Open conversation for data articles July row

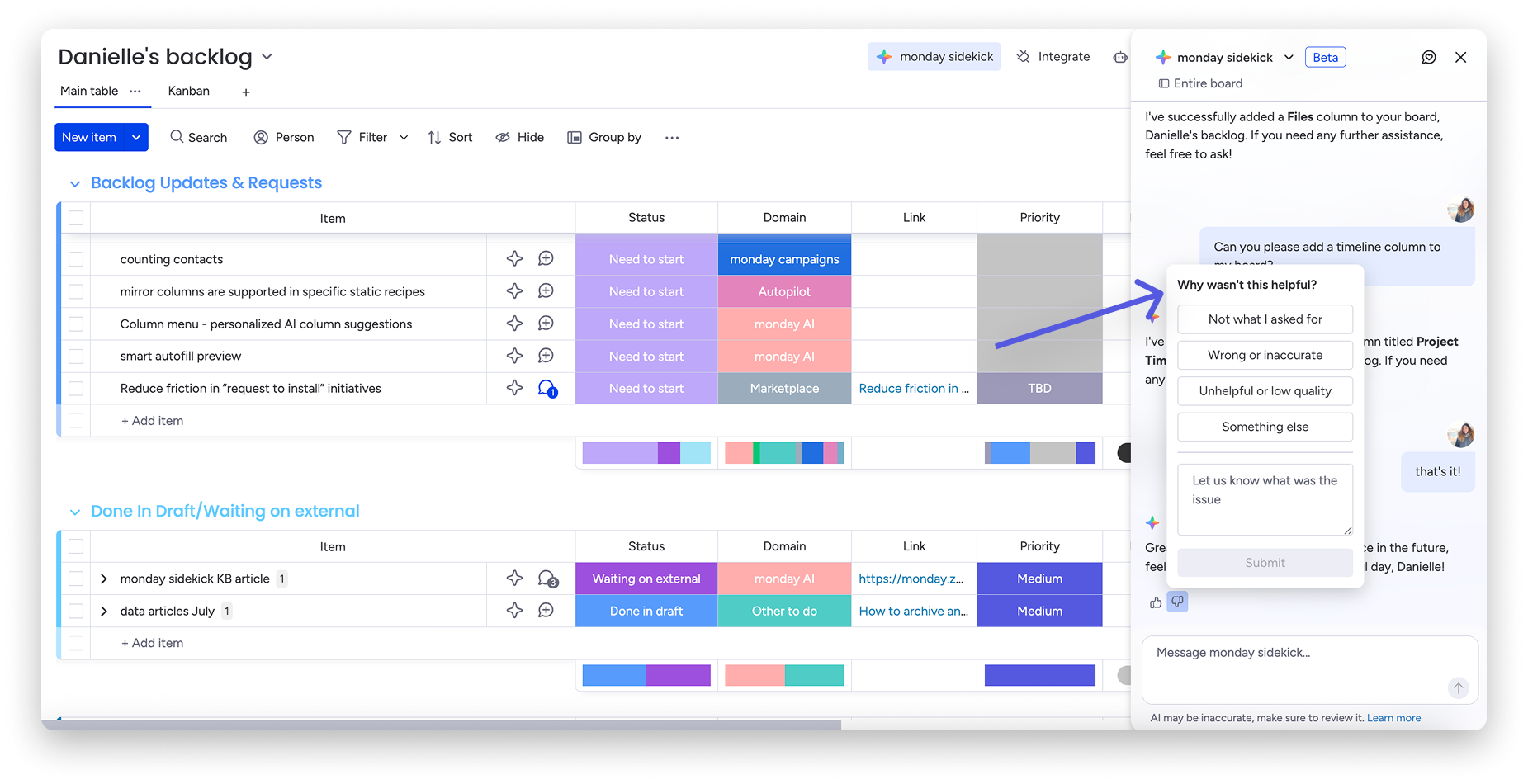coord(546,611)
